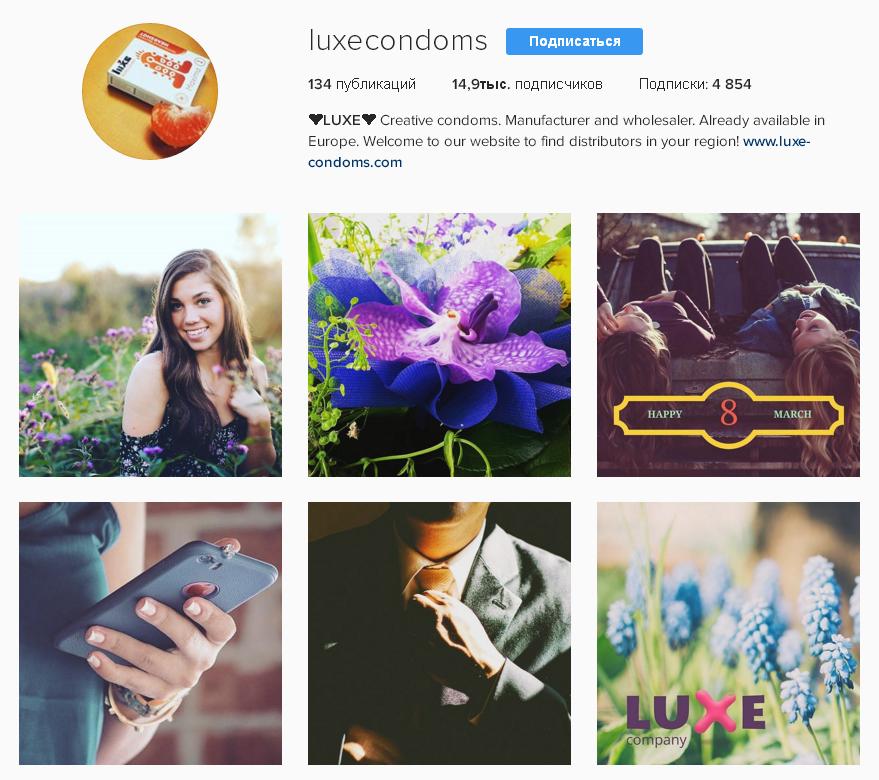Screen dimensions: 879x780
Task: Click the tangerine slice in the avatar
Action: point(182,123)
